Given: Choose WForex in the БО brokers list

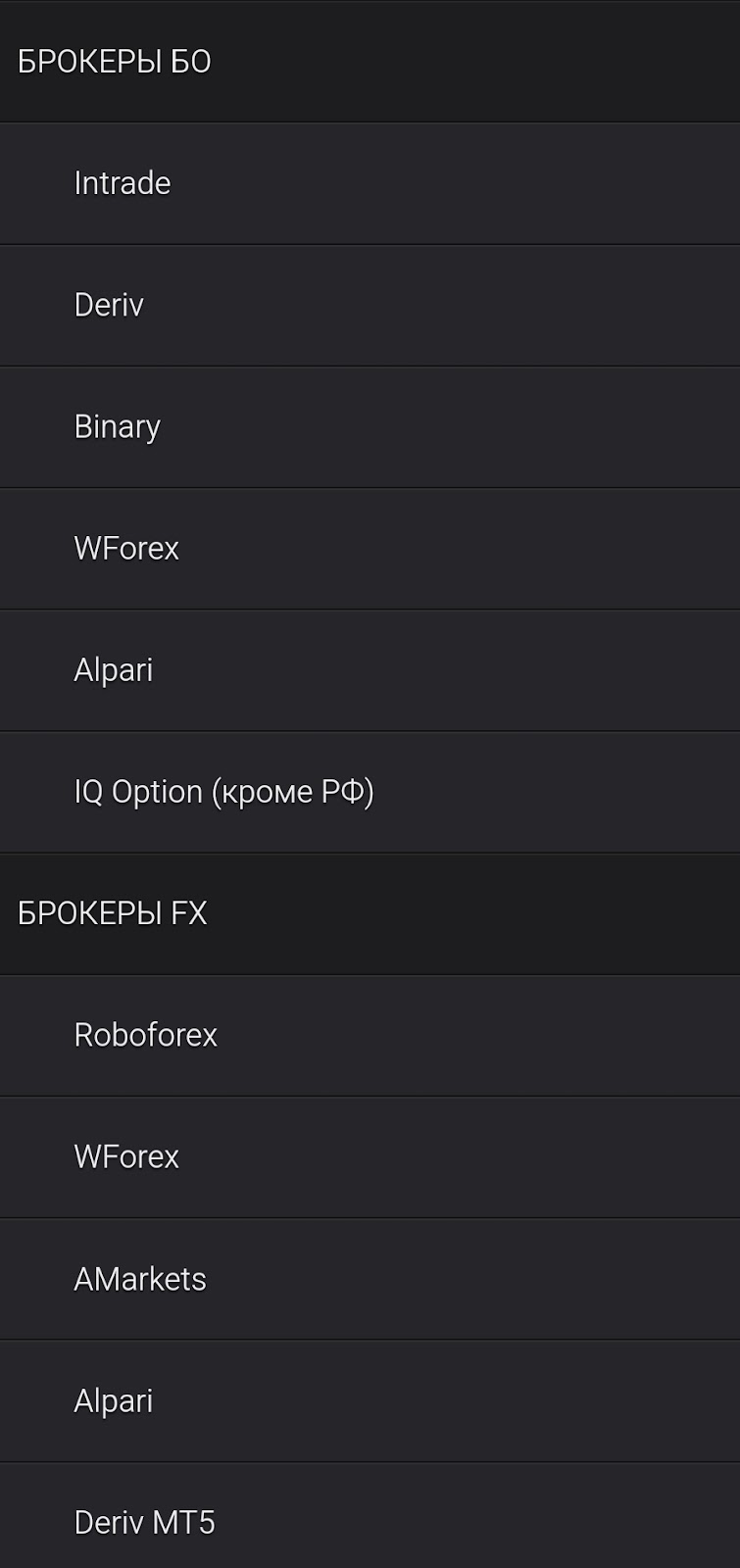Looking at the screenshot, I should point(370,548).
